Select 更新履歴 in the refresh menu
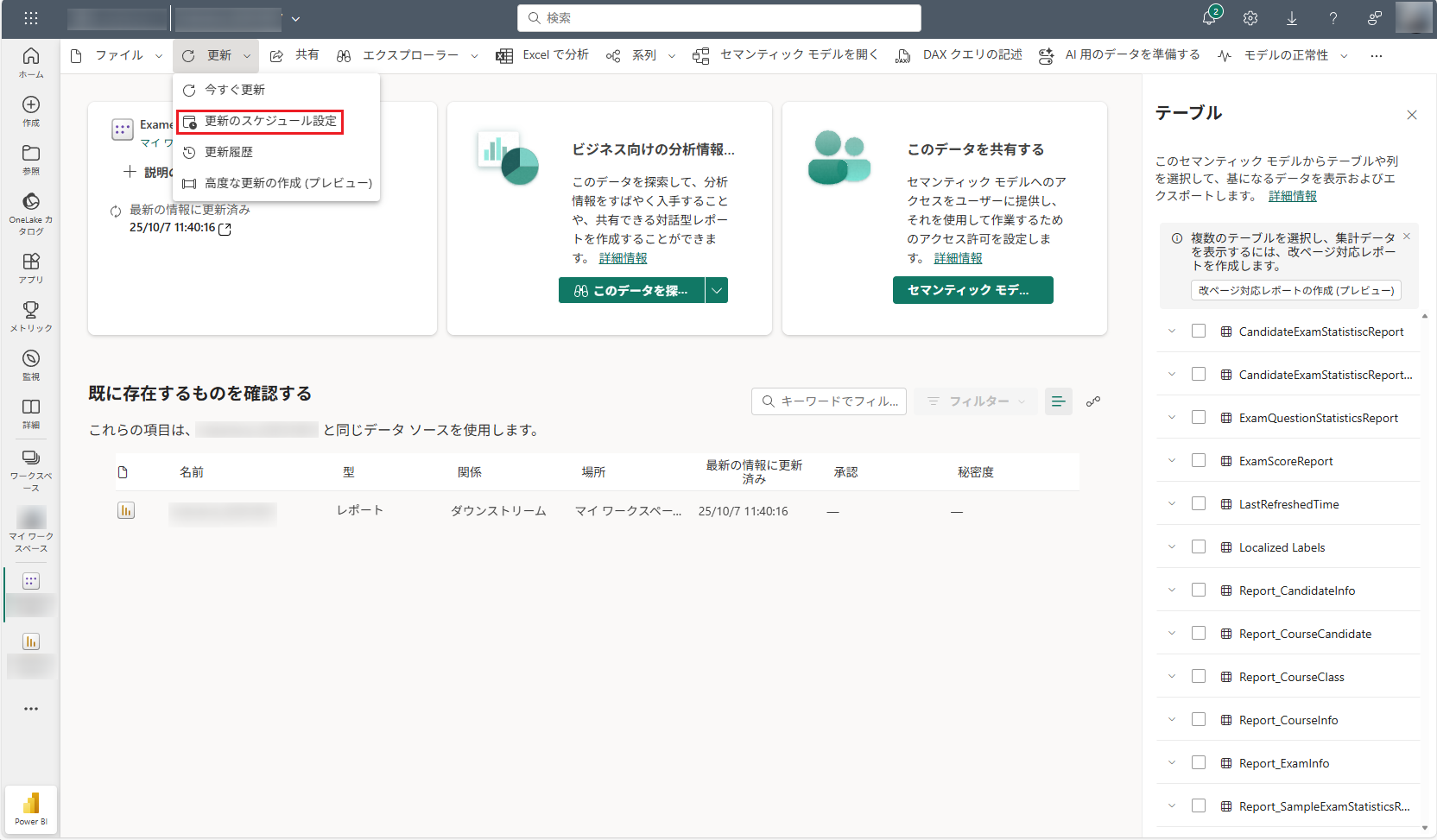The height and width of the screenshot is (840, 1437). [230, 152]
